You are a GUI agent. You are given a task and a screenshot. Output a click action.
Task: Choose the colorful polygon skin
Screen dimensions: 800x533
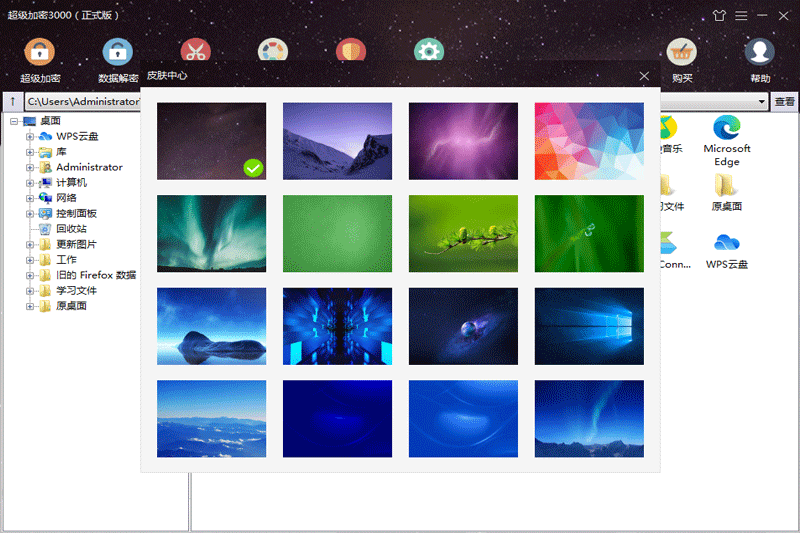pos(589,141)
